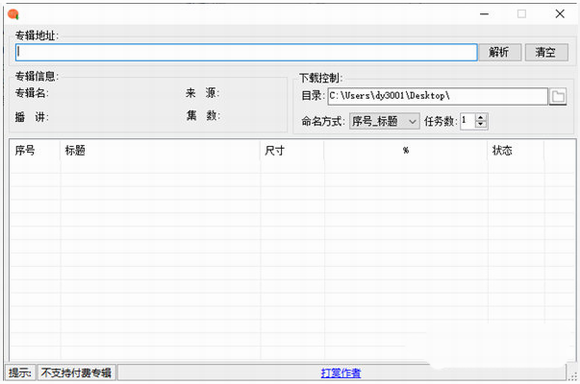Click the 目录 path text field

pyautogui.click(x=438, y=96)
